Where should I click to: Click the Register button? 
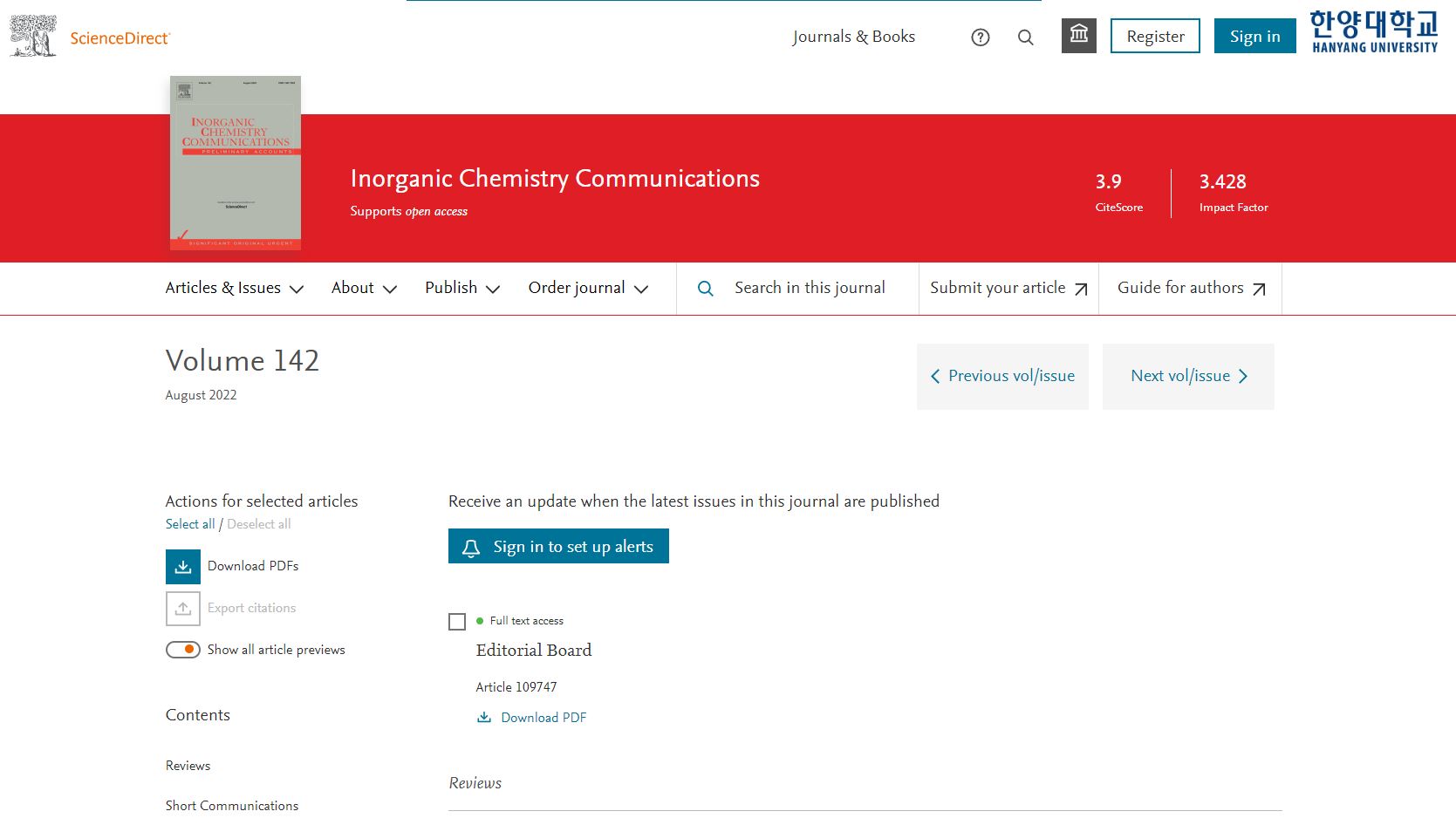[x=1155, y=37]
